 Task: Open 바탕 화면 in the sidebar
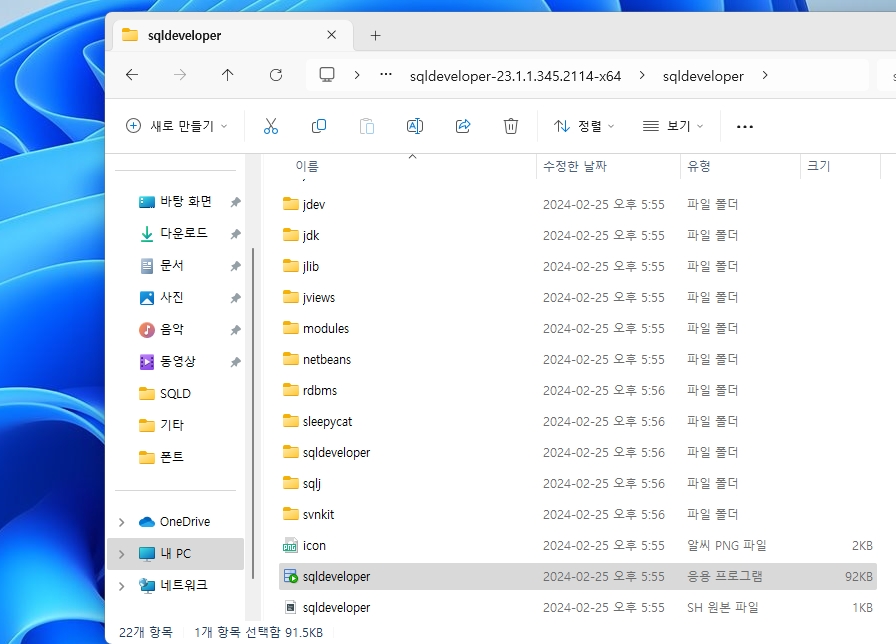[186, 201]
